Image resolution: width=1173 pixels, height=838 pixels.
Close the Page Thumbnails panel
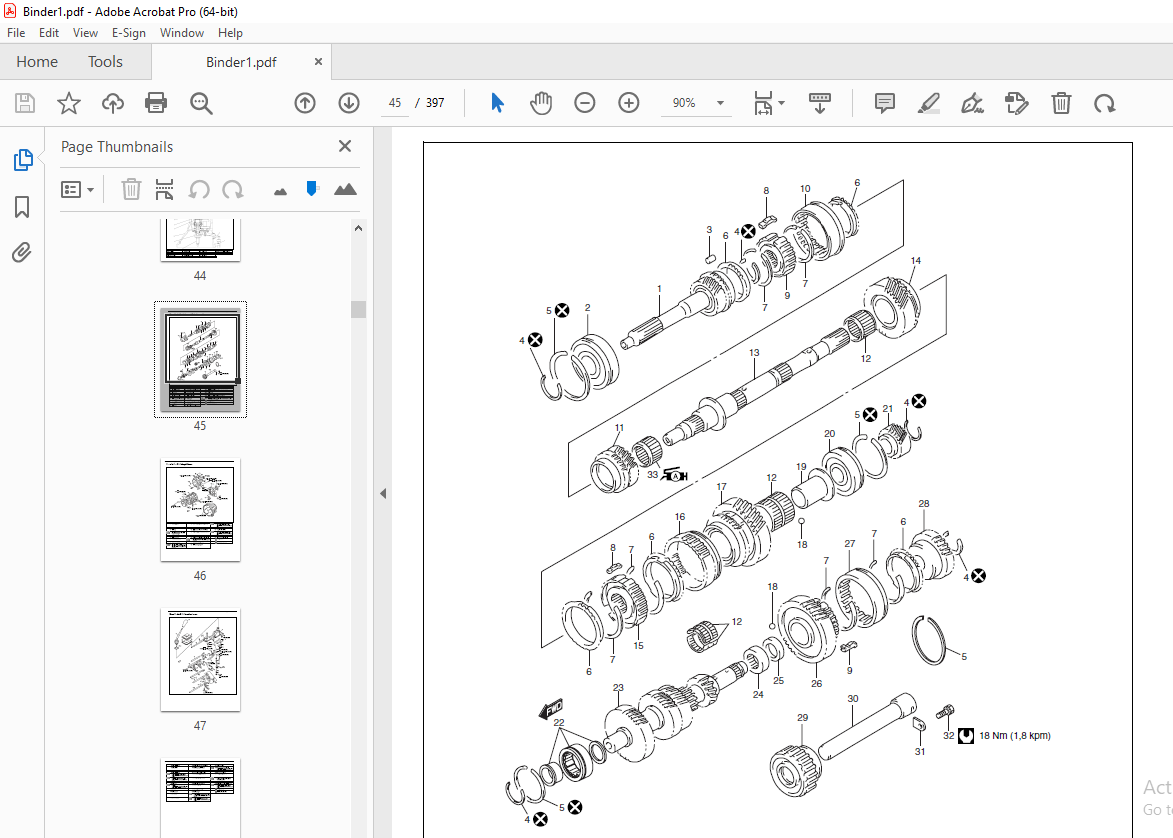tap(345, 146)
